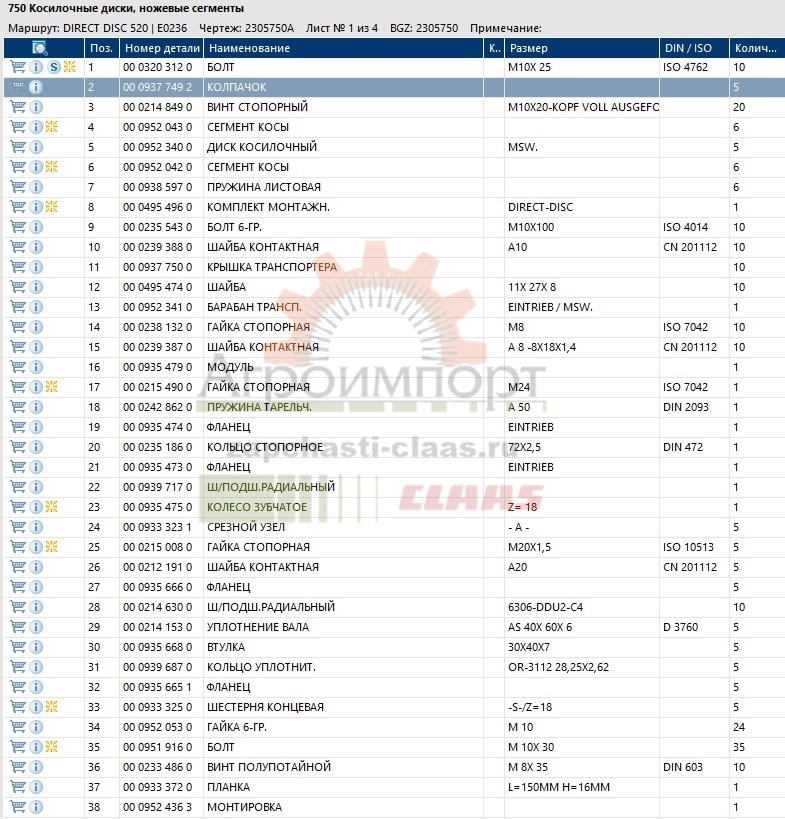Select ГАЙКА СТОПОРНАЯ M8 row name

click(258, 327)
